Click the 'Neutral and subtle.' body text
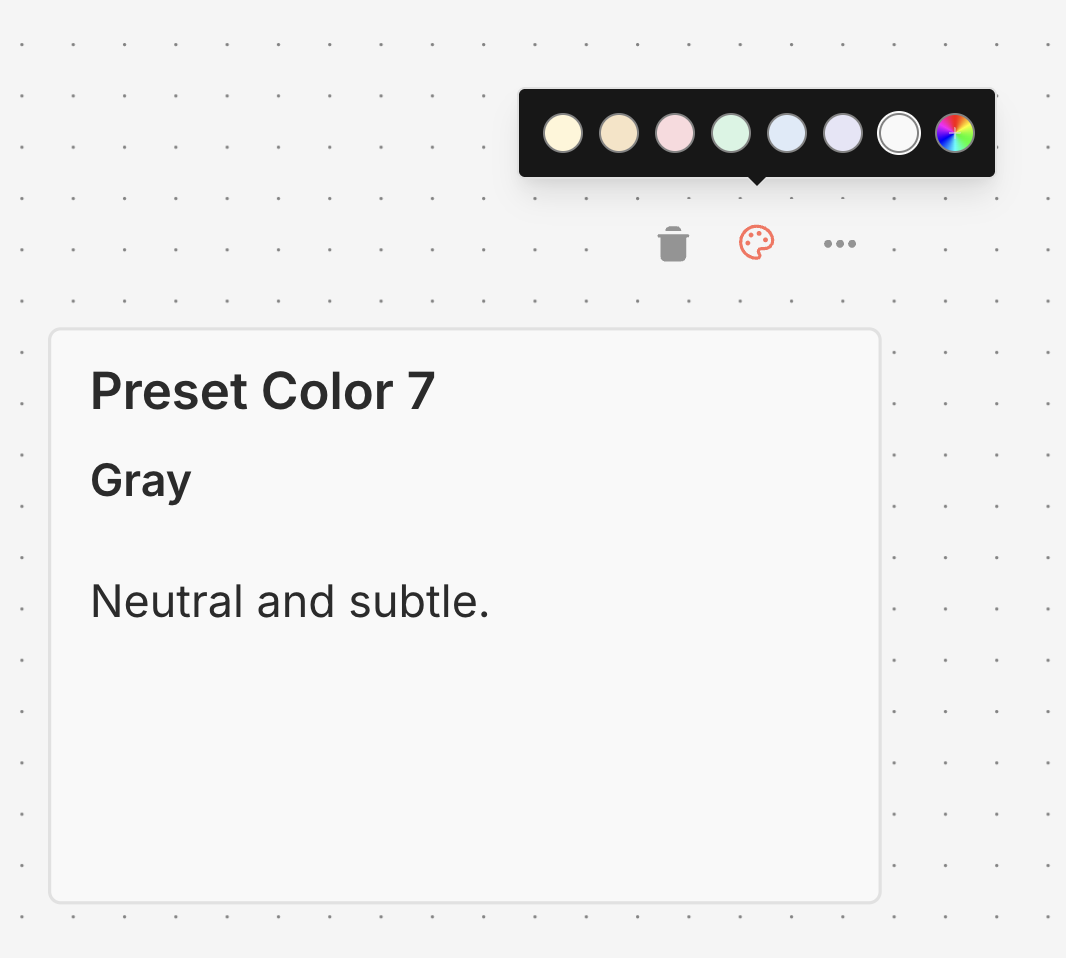 tap(290, 601)
